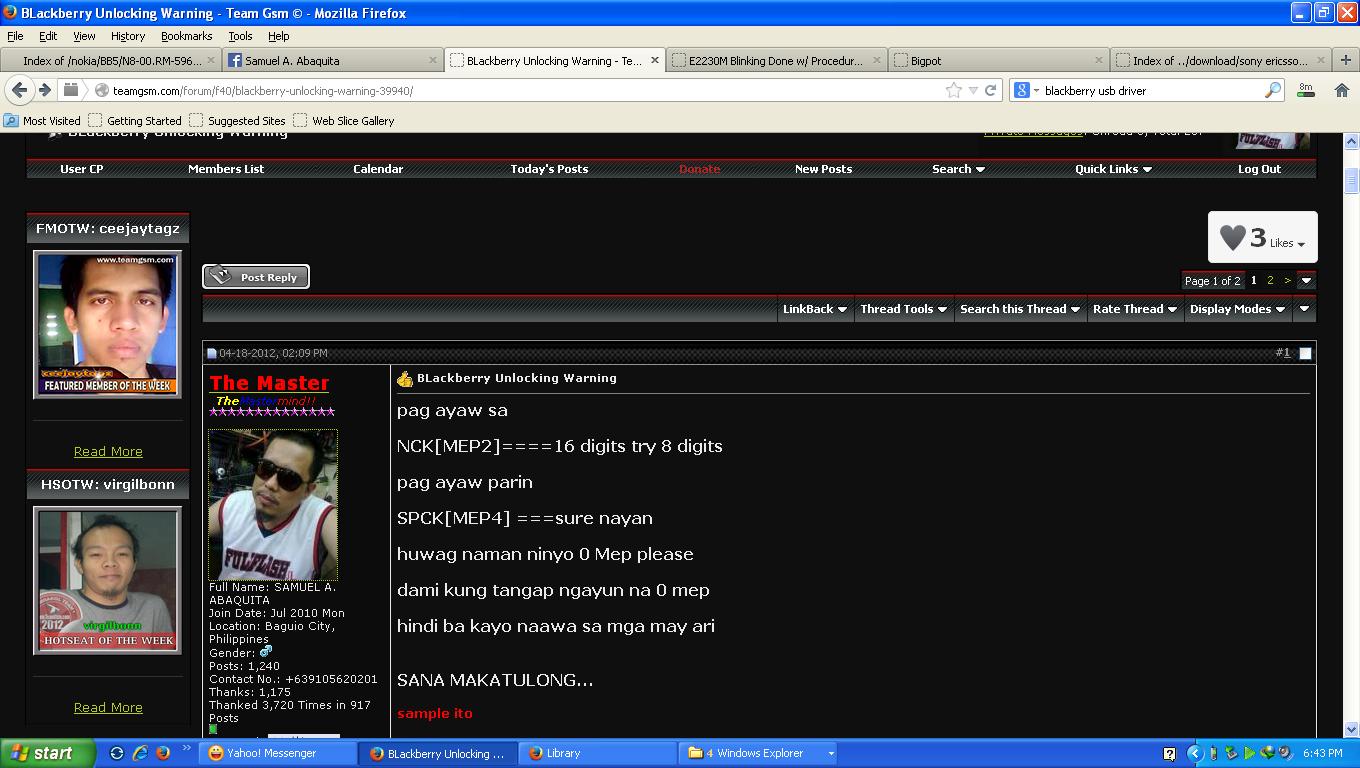The image size is (1360, 768).
Task: Go back with the Firefox back arrow
Action: [19, 90]
